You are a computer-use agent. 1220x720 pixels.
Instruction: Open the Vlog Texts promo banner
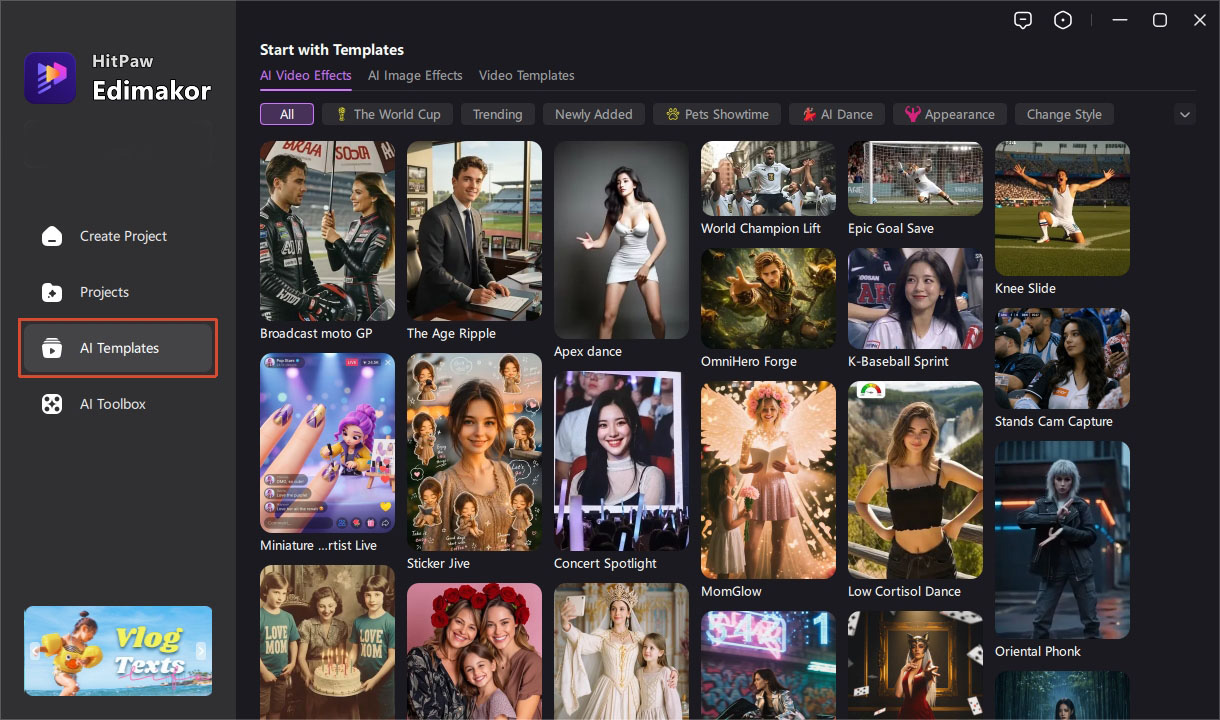(x=118, y=650)
